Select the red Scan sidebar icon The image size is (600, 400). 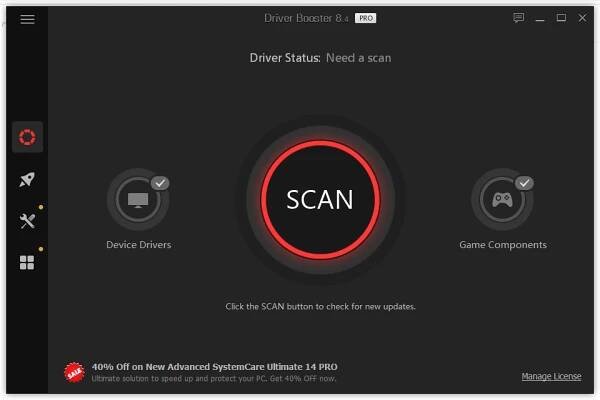coord(27,137)
